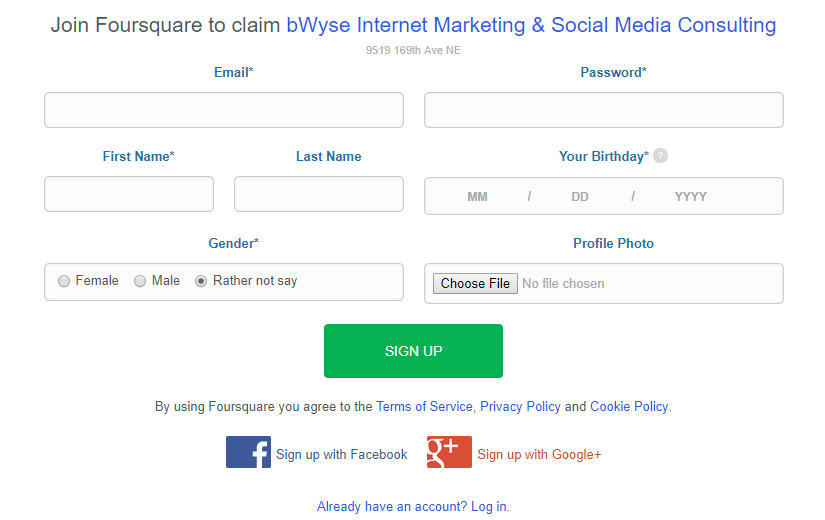Focus the Password input field

(603, 110)
